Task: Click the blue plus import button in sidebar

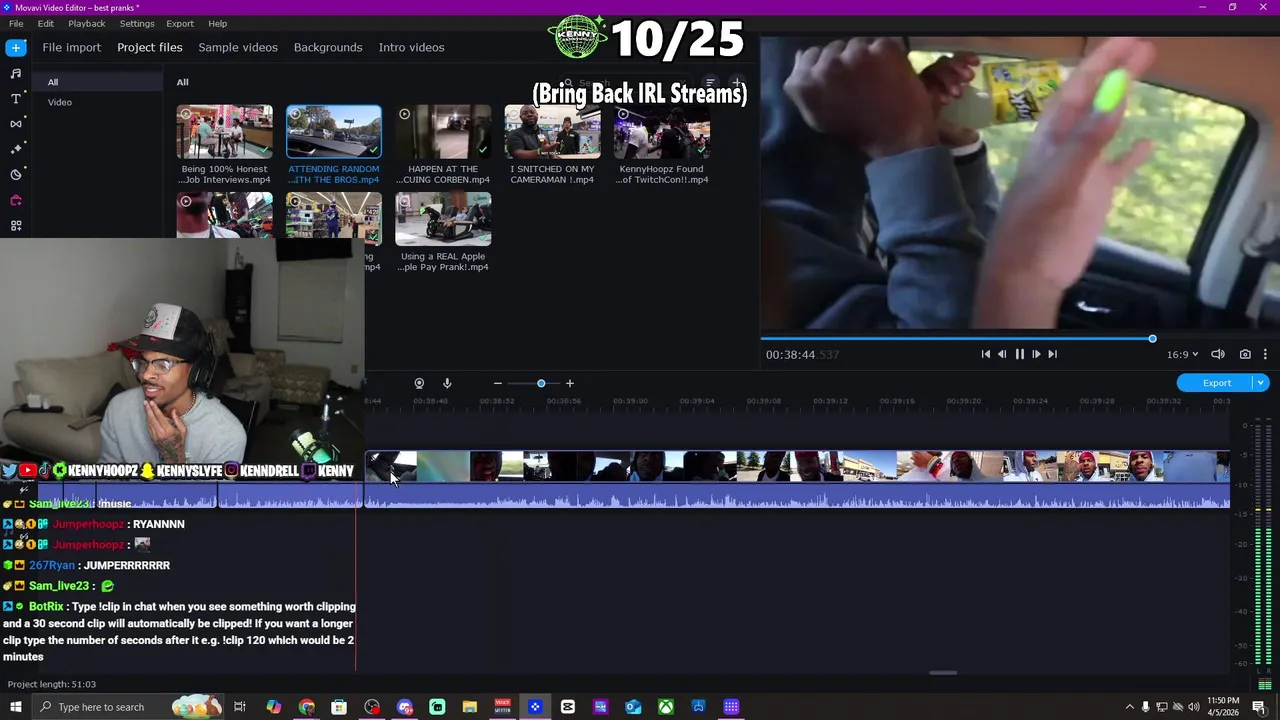Action: [16, 47]
